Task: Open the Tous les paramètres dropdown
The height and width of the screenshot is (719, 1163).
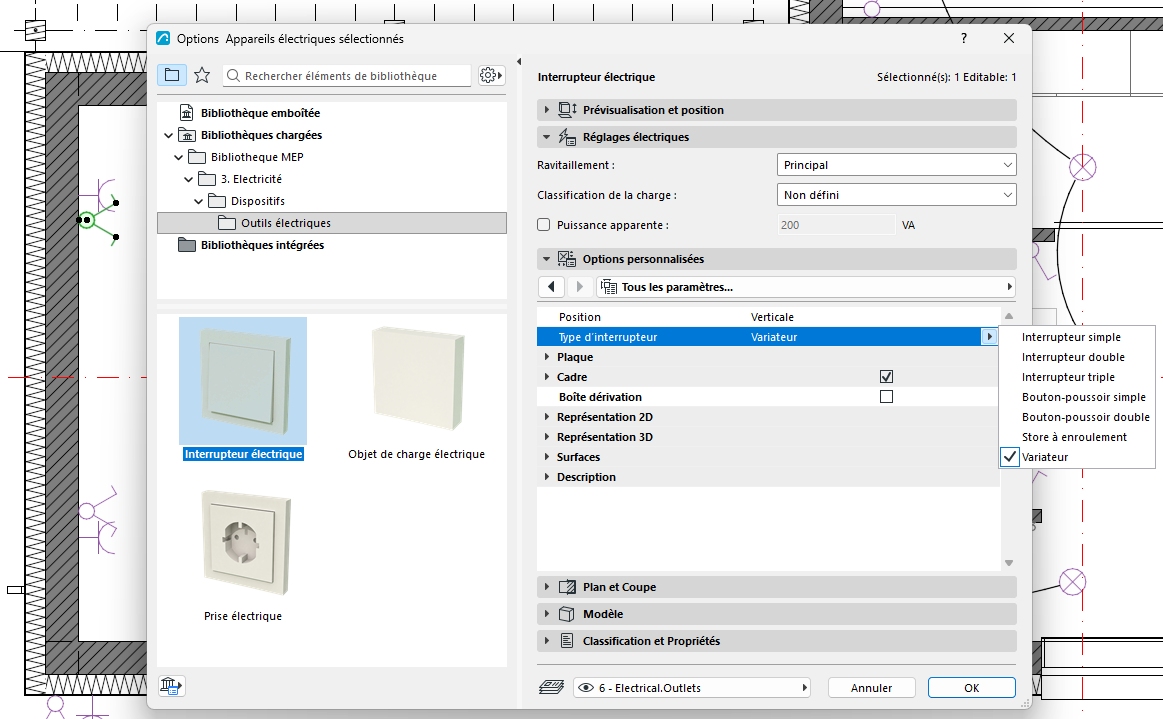Action: pos(805,287)
